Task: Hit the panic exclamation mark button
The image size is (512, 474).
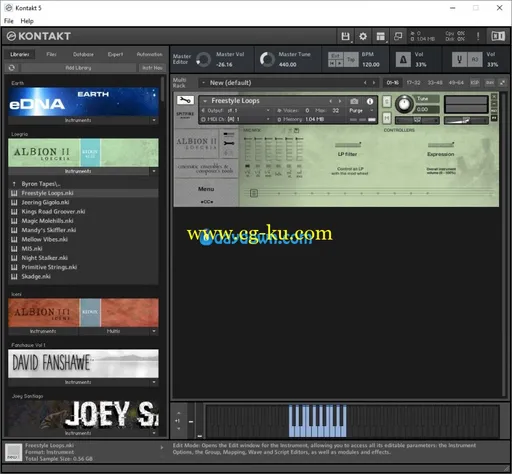Action: tap(478, 36)
